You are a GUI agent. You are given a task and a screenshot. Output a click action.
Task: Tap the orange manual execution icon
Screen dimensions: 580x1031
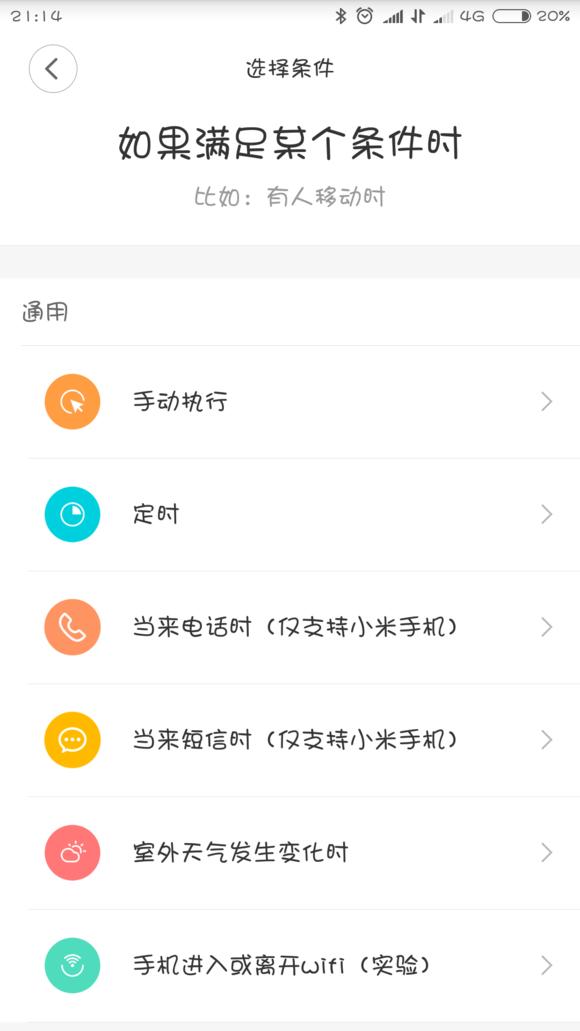72,401
